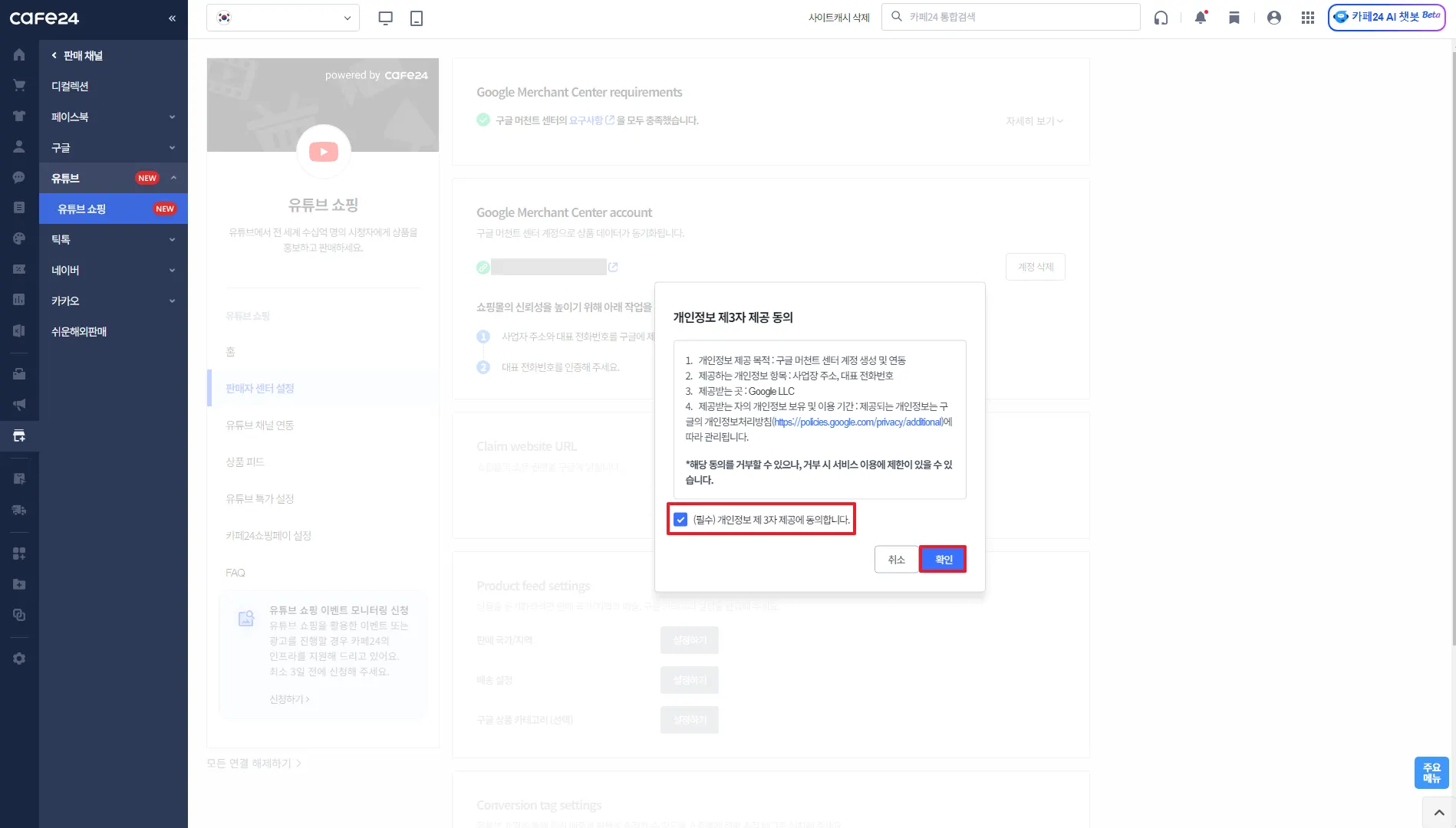The height and width of the screenshot is (828, 1456).
Task: Open the storefront sales channel icon
Action: 19,435
